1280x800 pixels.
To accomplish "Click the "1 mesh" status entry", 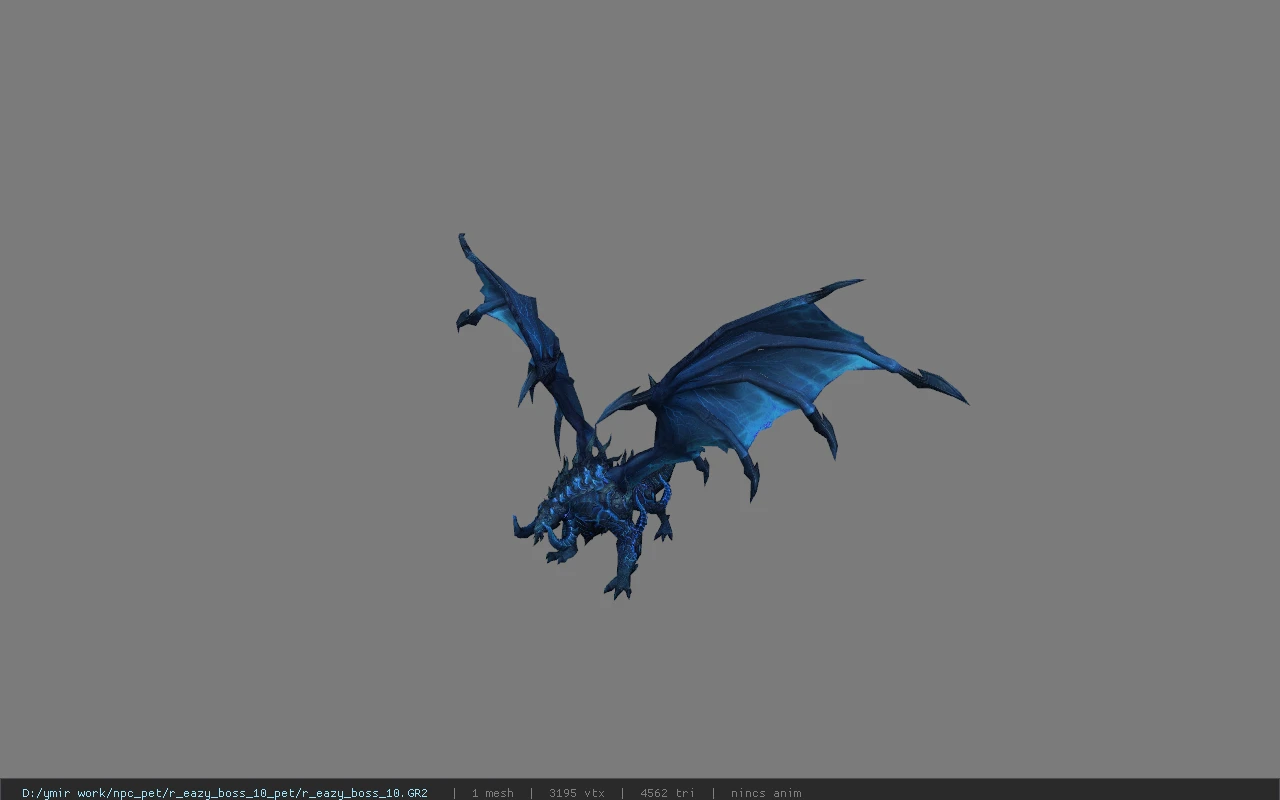I will 492,793.
